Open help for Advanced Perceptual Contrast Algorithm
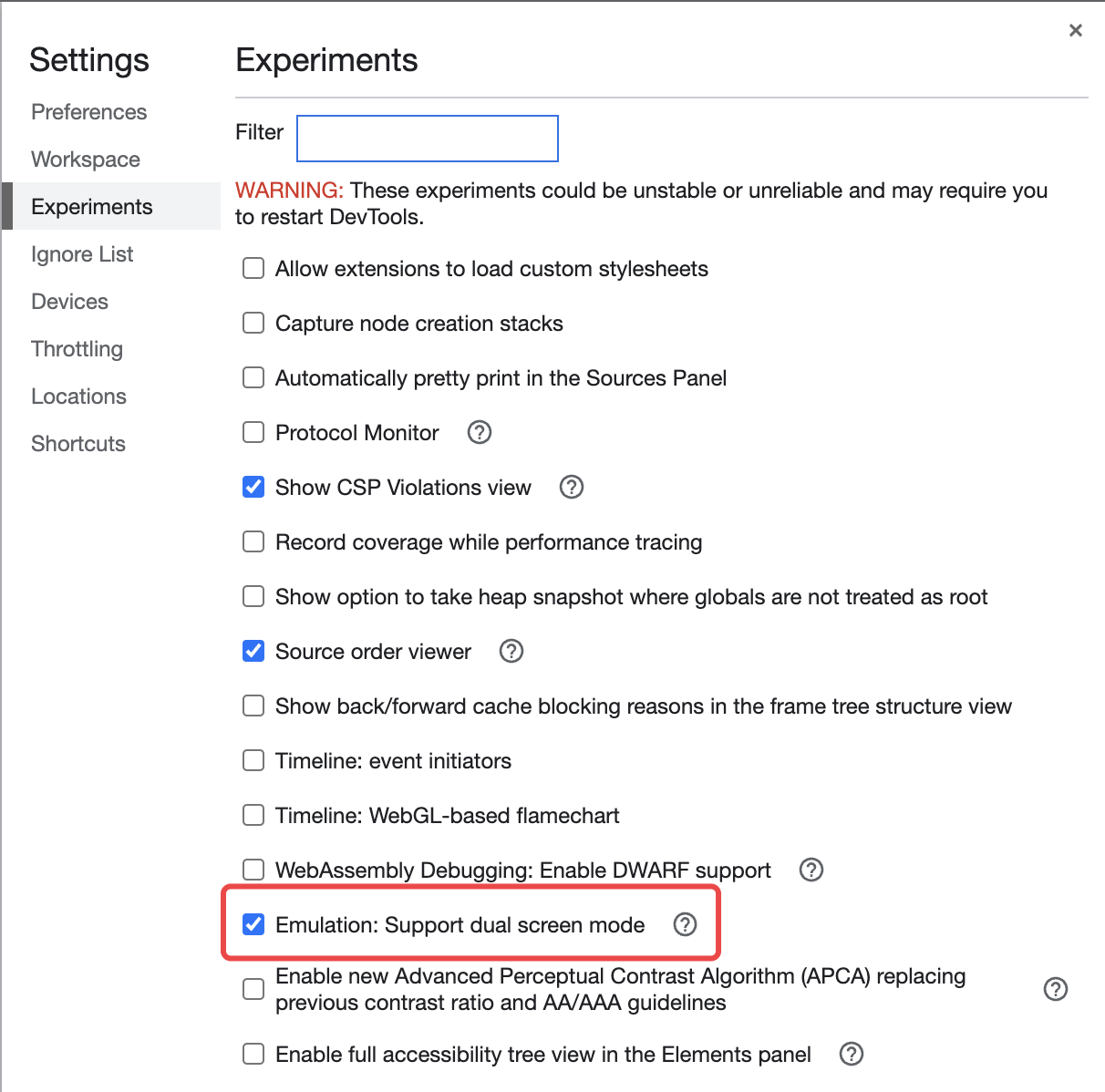Screen dimensions: 1105x1092 tap(1056, 989)
